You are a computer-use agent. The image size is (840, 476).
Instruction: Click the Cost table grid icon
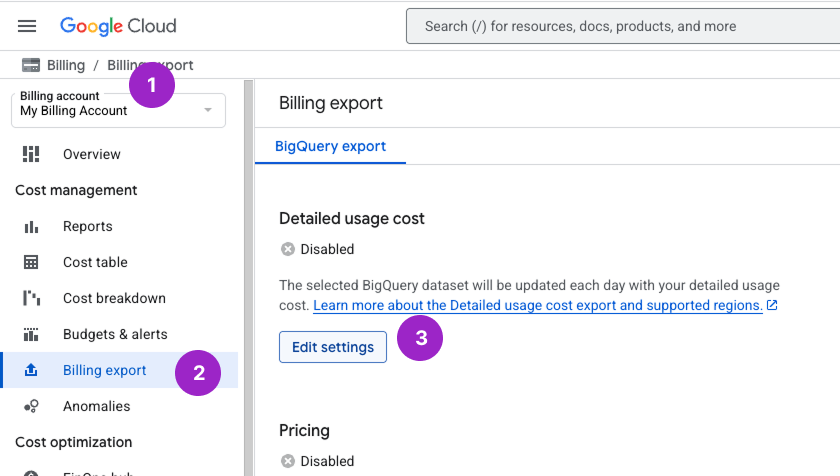[31, 262]
